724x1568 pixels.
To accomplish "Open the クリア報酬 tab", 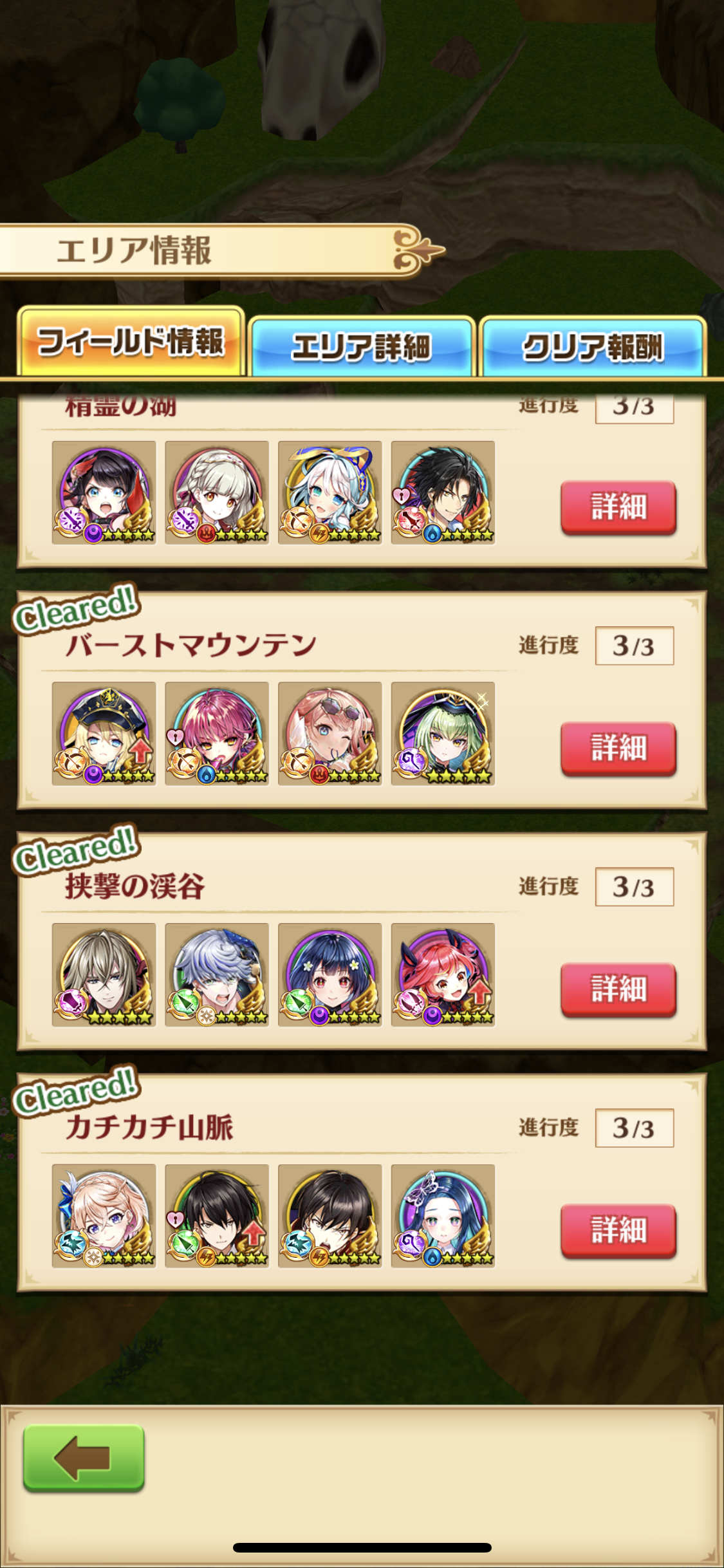I will 593,346.
